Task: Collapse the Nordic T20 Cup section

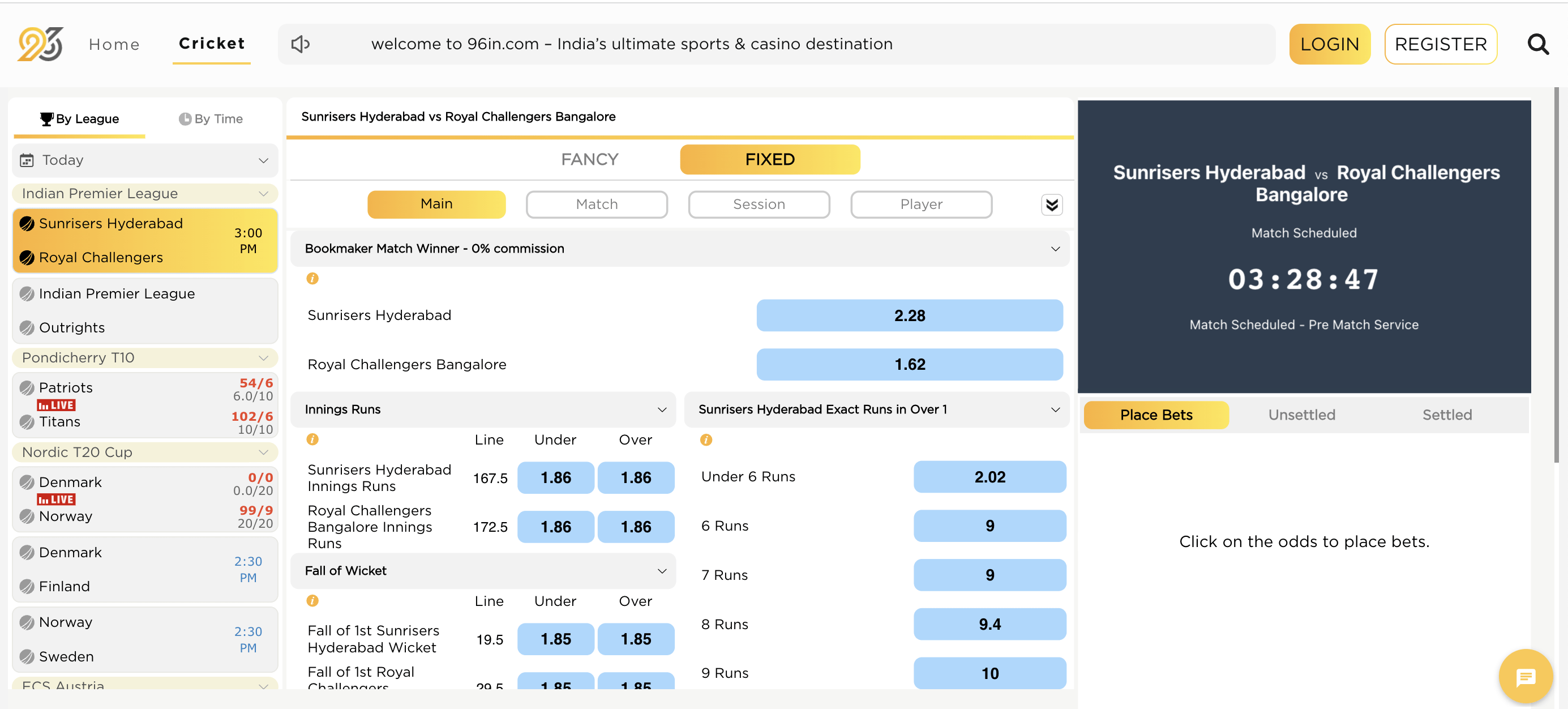Action: pos(145,452)
